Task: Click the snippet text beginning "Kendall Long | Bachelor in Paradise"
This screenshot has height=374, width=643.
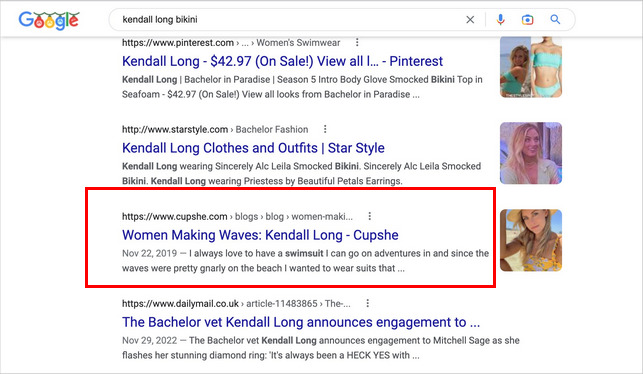Action: 302,87
